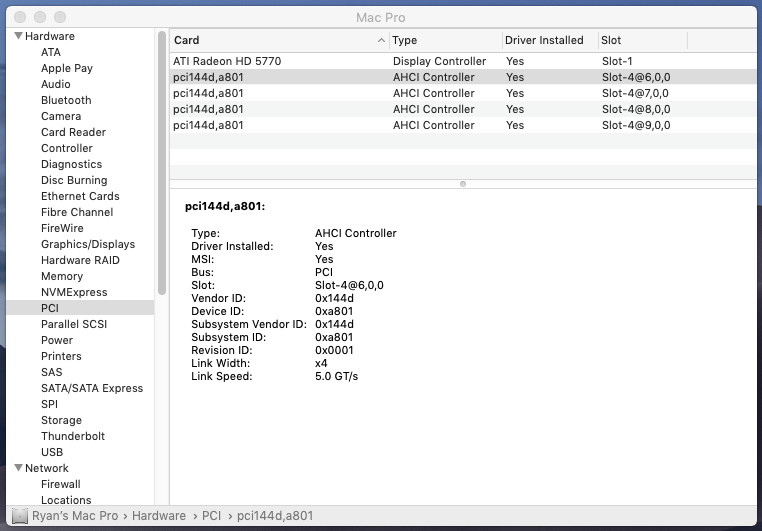Click the Type column header
Screen dimensions: 762x531
coord(443,40)
